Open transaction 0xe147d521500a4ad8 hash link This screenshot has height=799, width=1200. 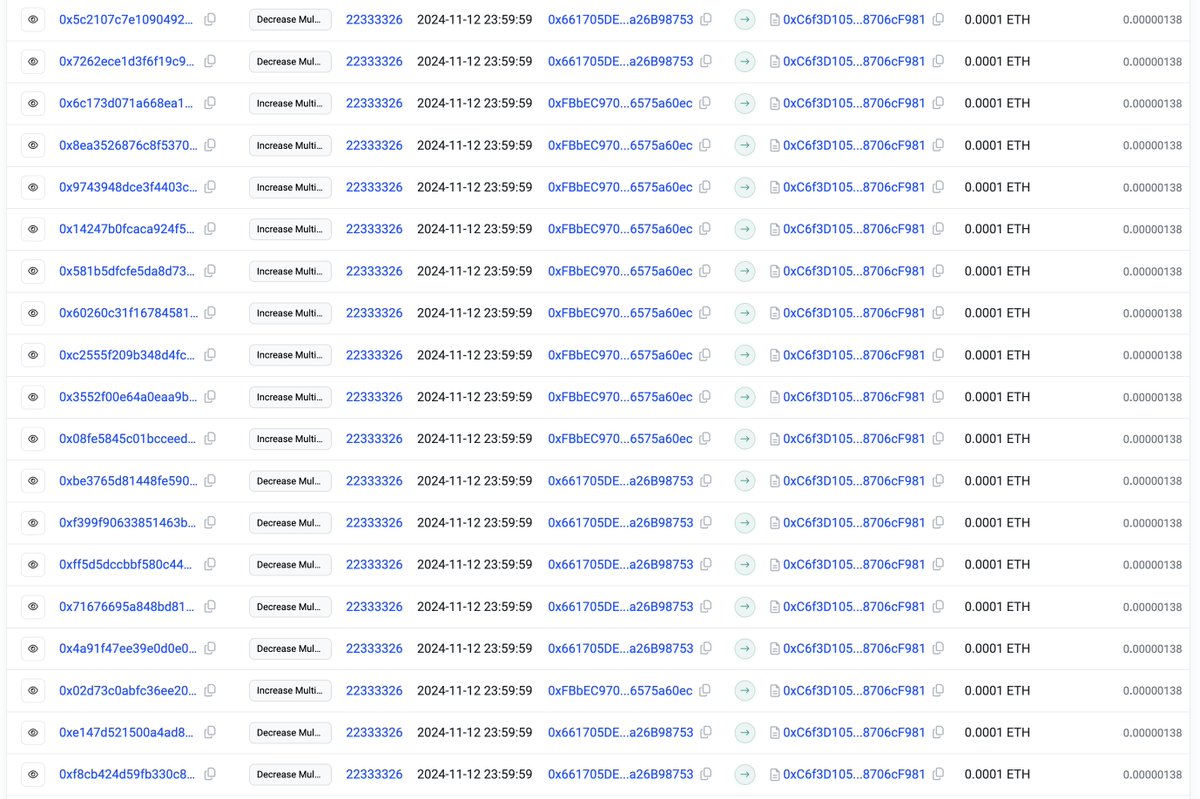pos(128,733)
